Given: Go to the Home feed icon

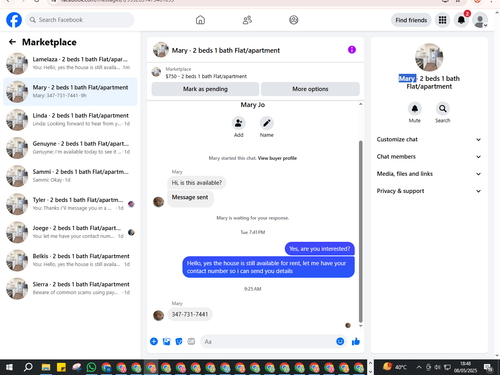Looking at the screenshot, I should click(x=200, y=20).
